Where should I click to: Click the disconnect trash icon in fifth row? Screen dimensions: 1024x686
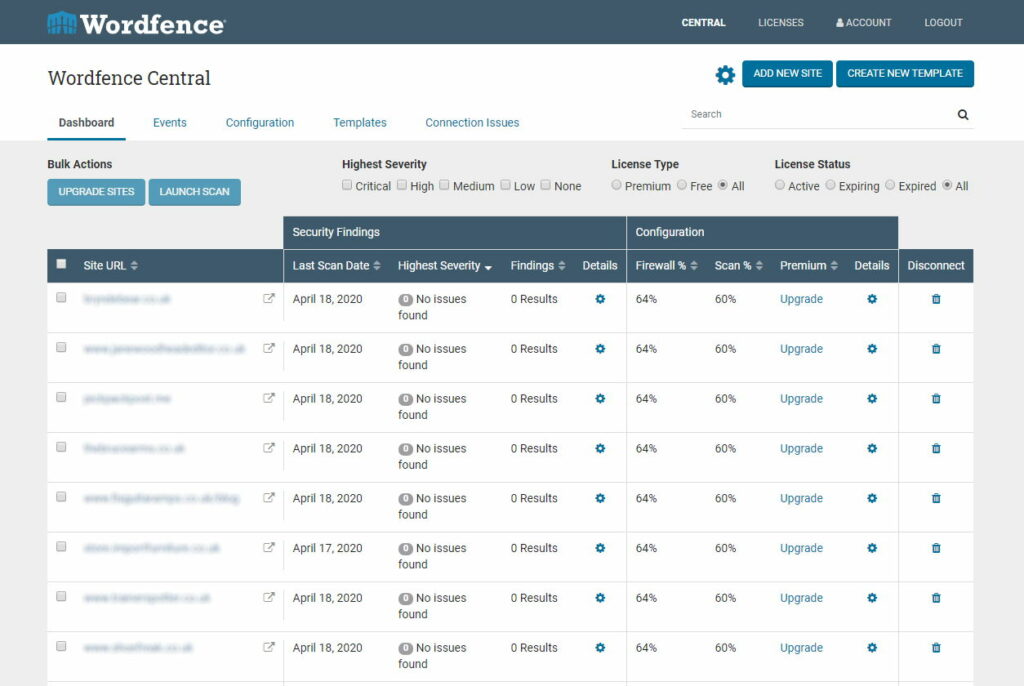tap(936, 498)
